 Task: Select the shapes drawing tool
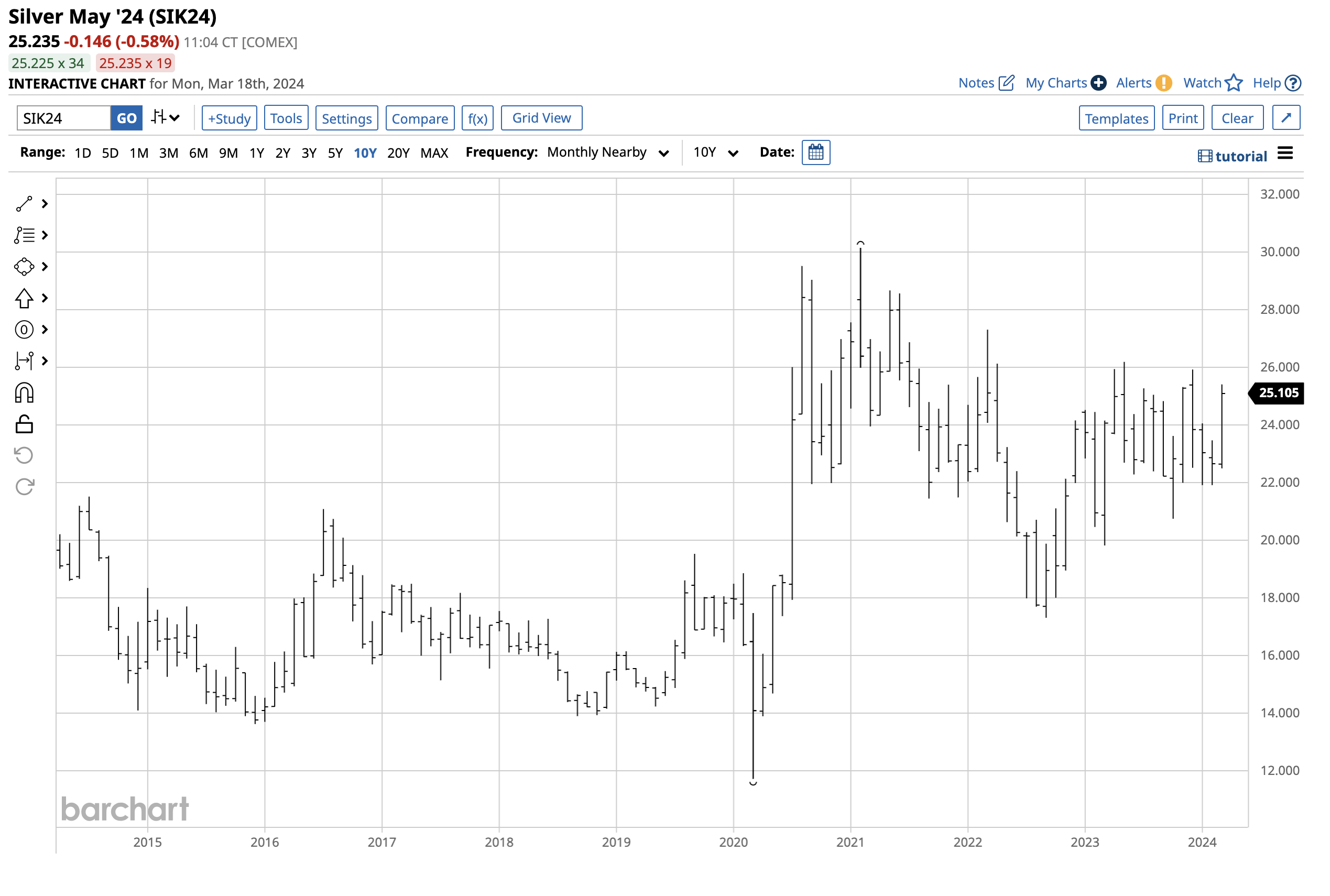[x=24, y=266]
